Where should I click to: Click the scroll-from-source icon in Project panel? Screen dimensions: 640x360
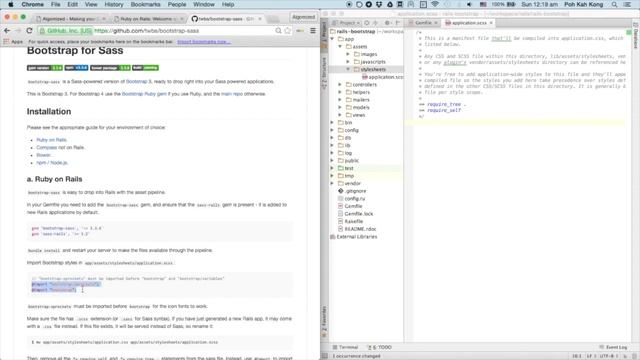(x=367, y=23)
